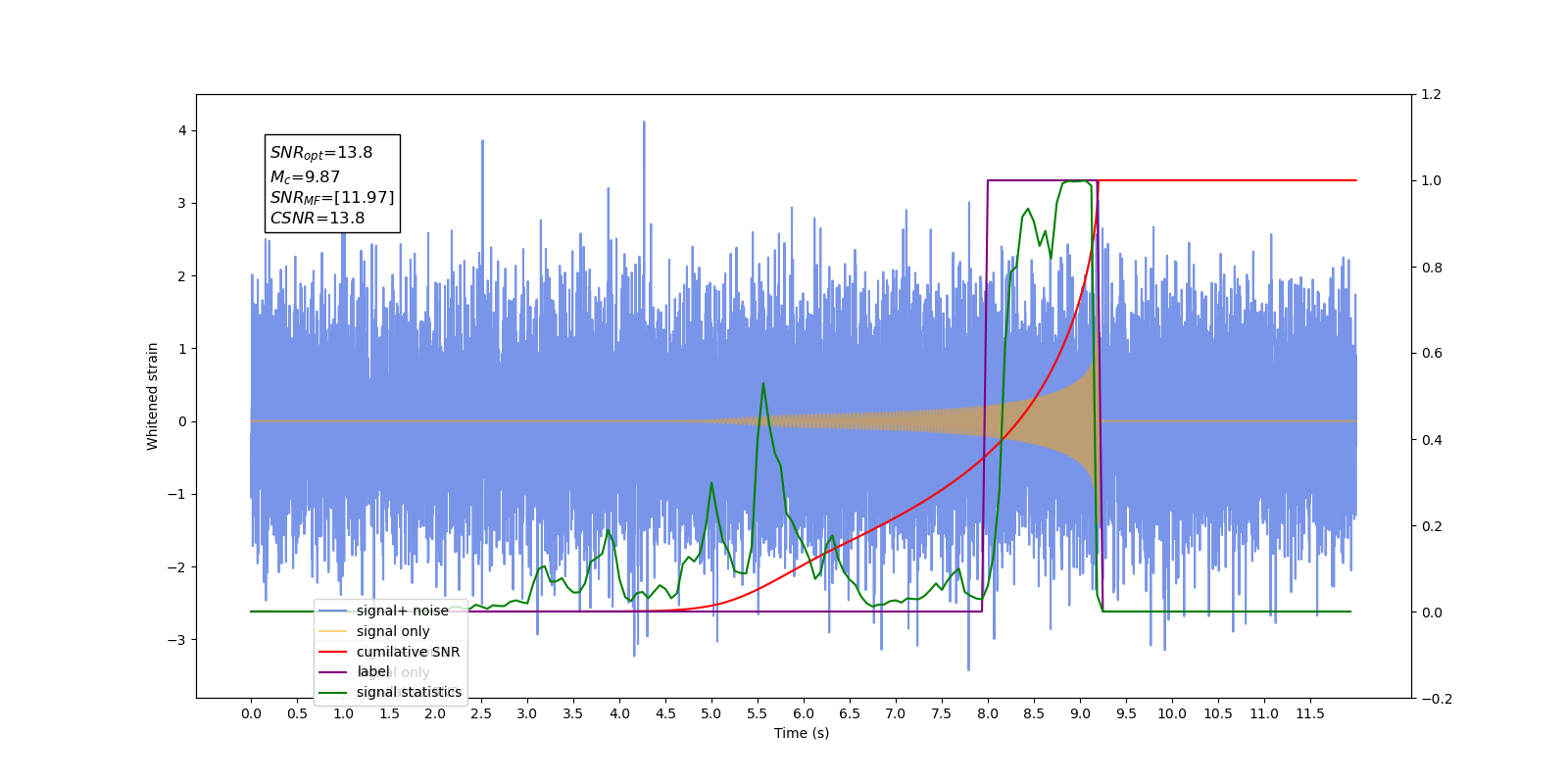1568x784 pixels.
Task: Click the −0.2 tick on the right axis
Action: 1436,699
